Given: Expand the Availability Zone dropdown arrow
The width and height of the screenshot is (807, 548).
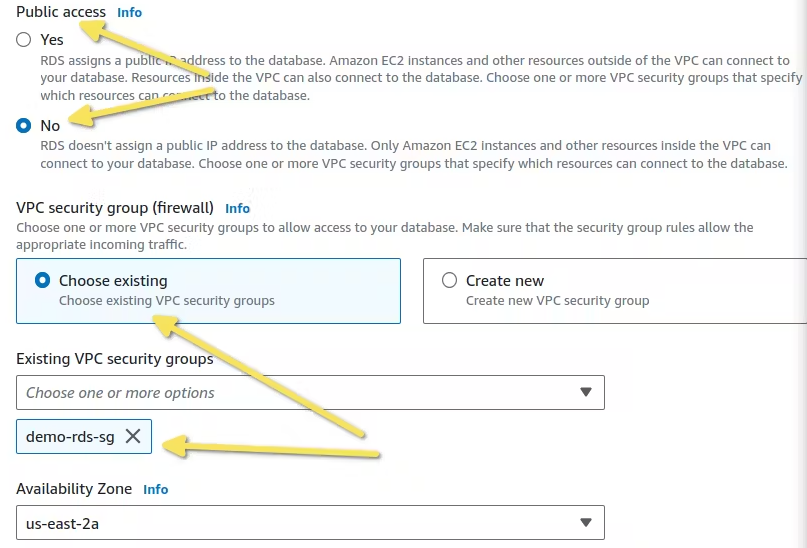Looking at the screenshot, I should (x=585, y=523).
